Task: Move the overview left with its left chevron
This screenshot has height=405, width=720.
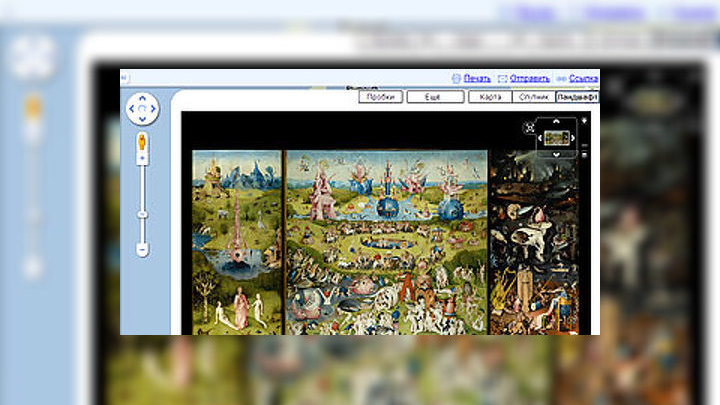Action: [x=540, y=138]
